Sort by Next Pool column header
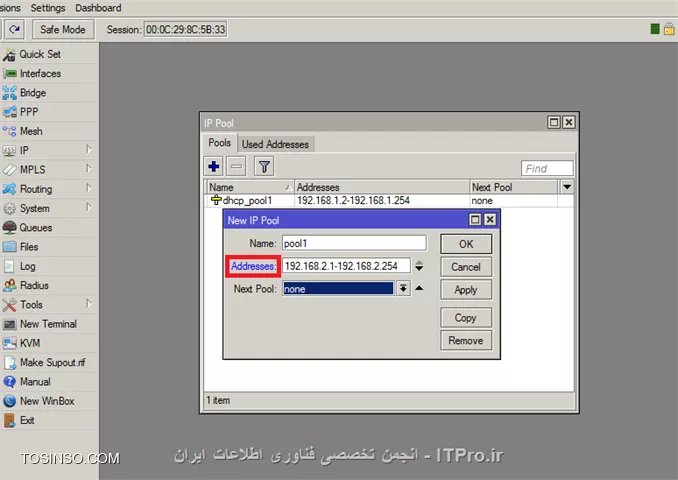The image size is (678, 480). [x=514, y=187]
